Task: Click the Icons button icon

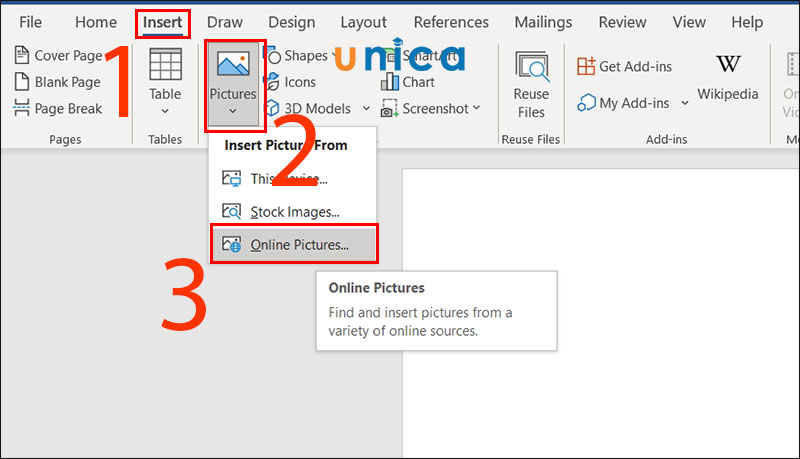Action: (x=273, y=82)
